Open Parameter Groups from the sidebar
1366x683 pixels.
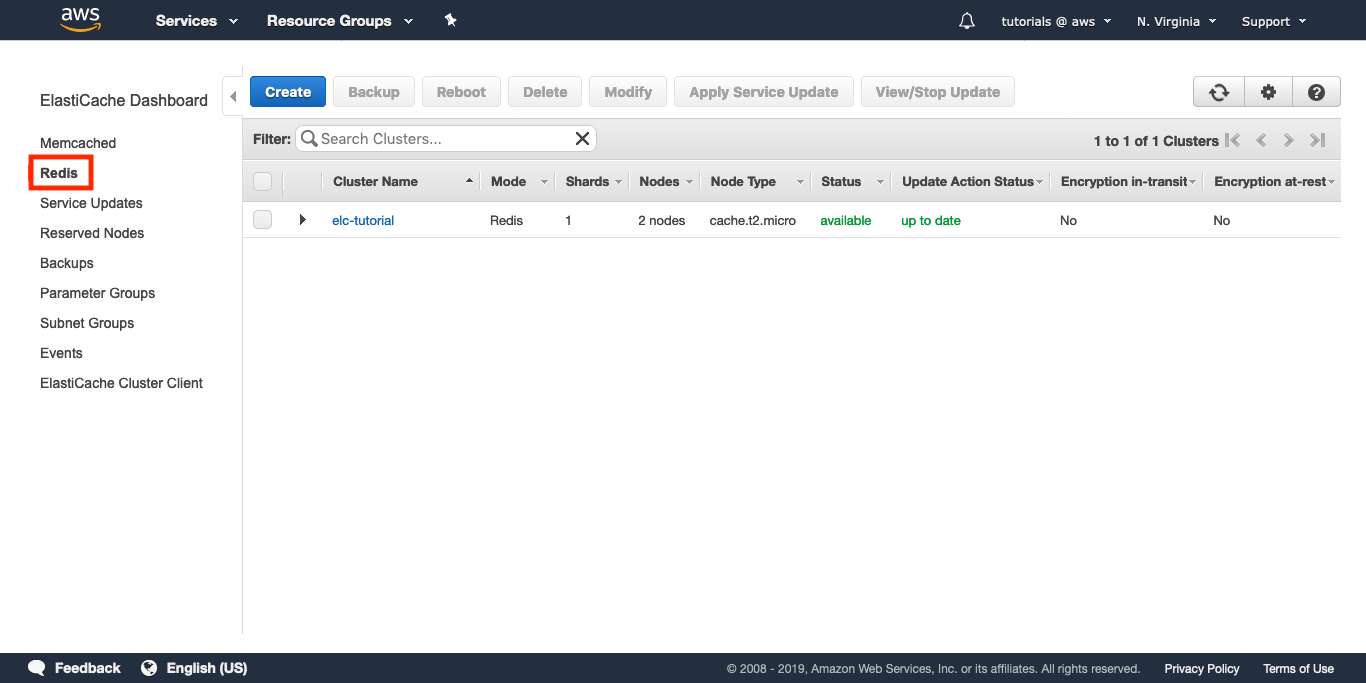click(x=97, y=293)
